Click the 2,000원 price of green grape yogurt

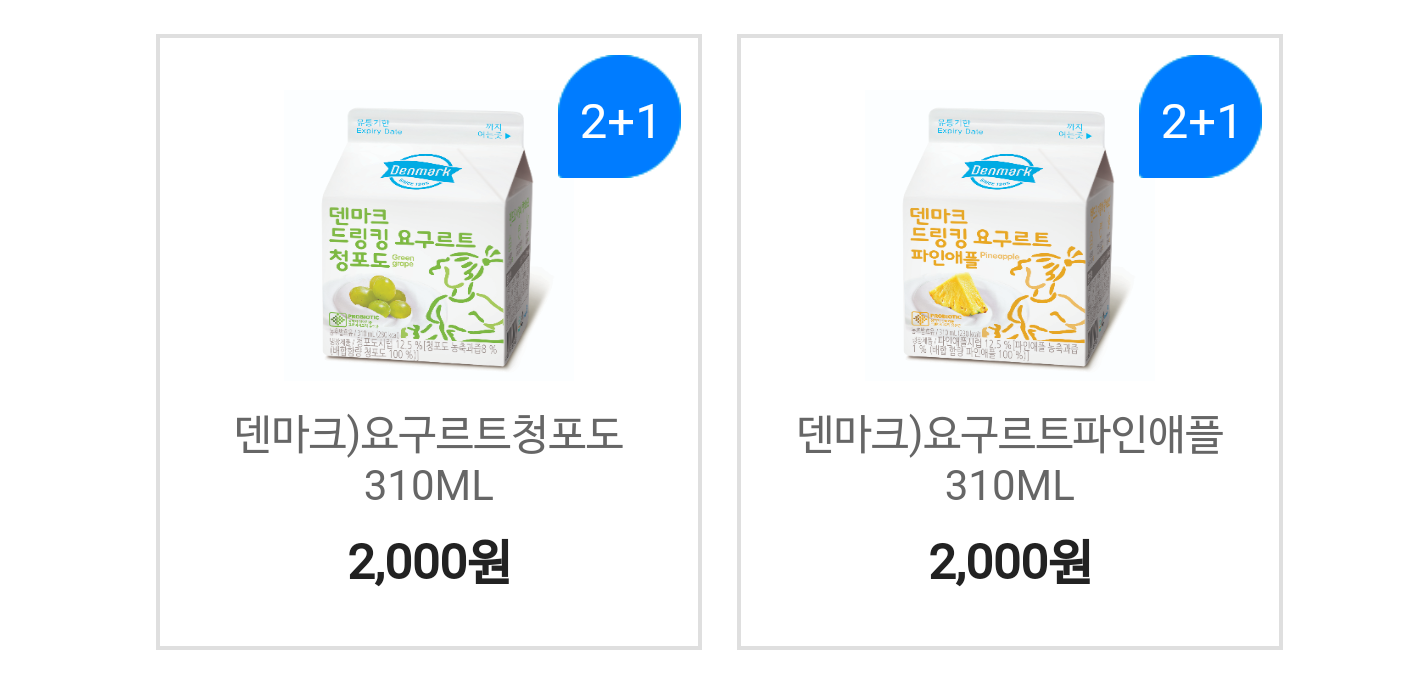tap(429, 562)
